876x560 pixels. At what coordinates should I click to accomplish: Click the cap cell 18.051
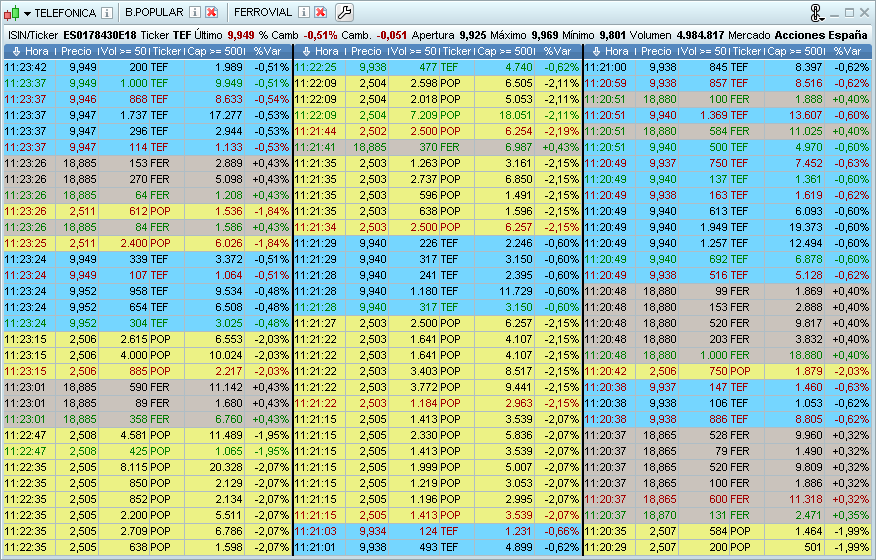(x=504, y=115)
